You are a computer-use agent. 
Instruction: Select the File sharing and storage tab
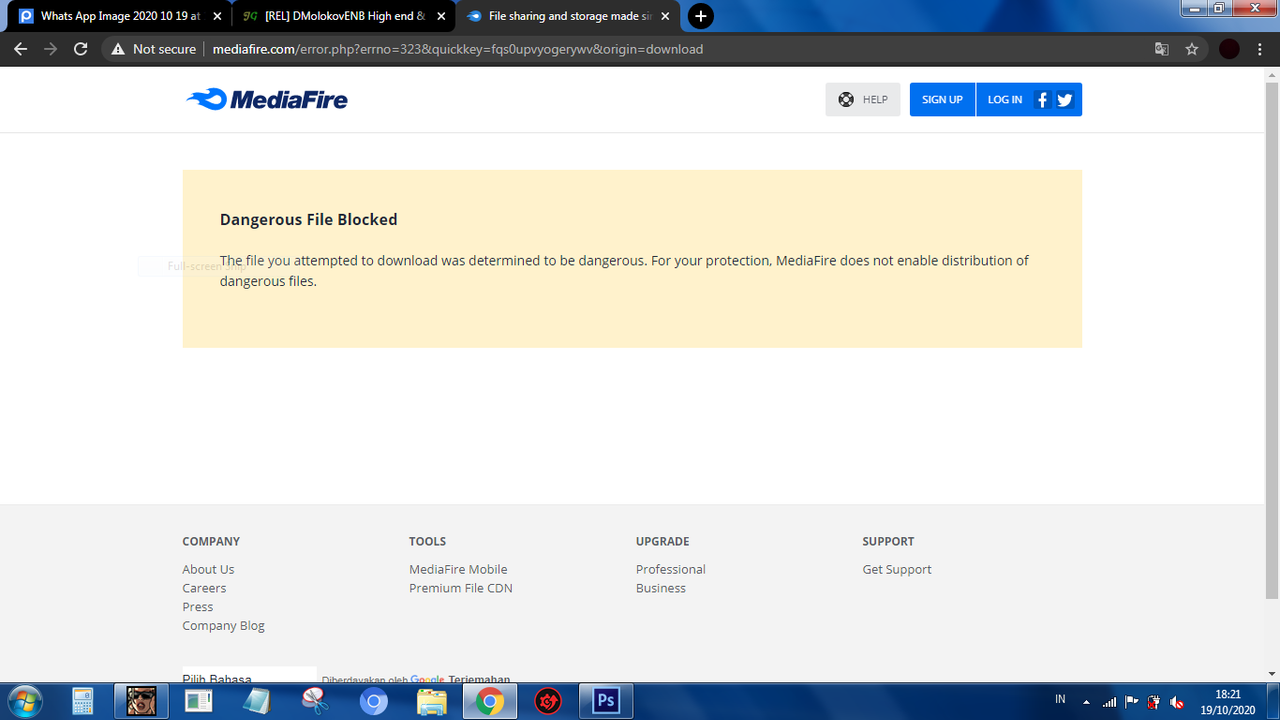pos(567,16)
